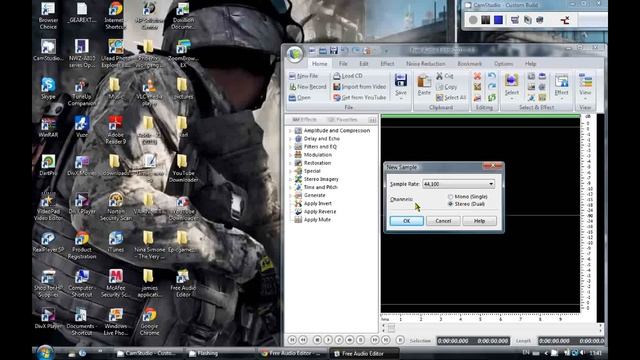Click the Stop playback button

click(317, 340)
